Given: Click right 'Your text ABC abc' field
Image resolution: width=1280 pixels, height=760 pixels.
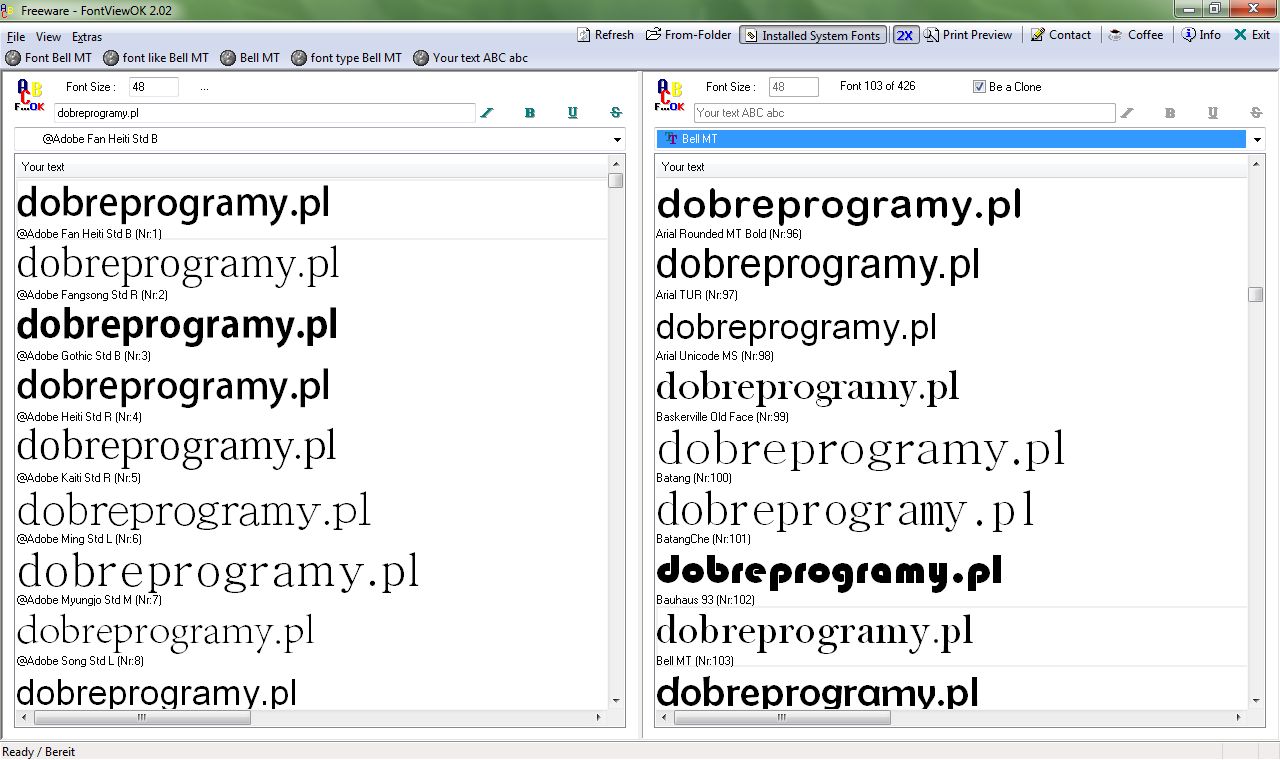Looking at the screenshot, I should (x=905, y=113).
